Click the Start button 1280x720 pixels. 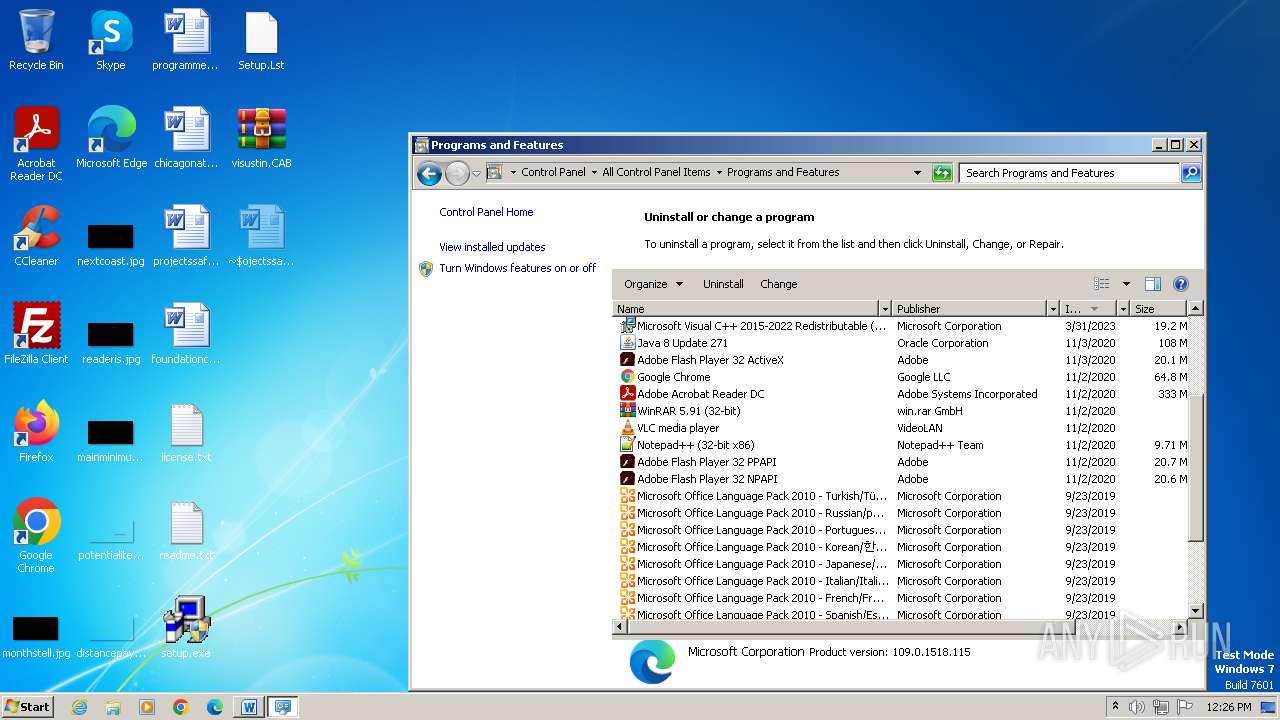[x=28, y=707]
